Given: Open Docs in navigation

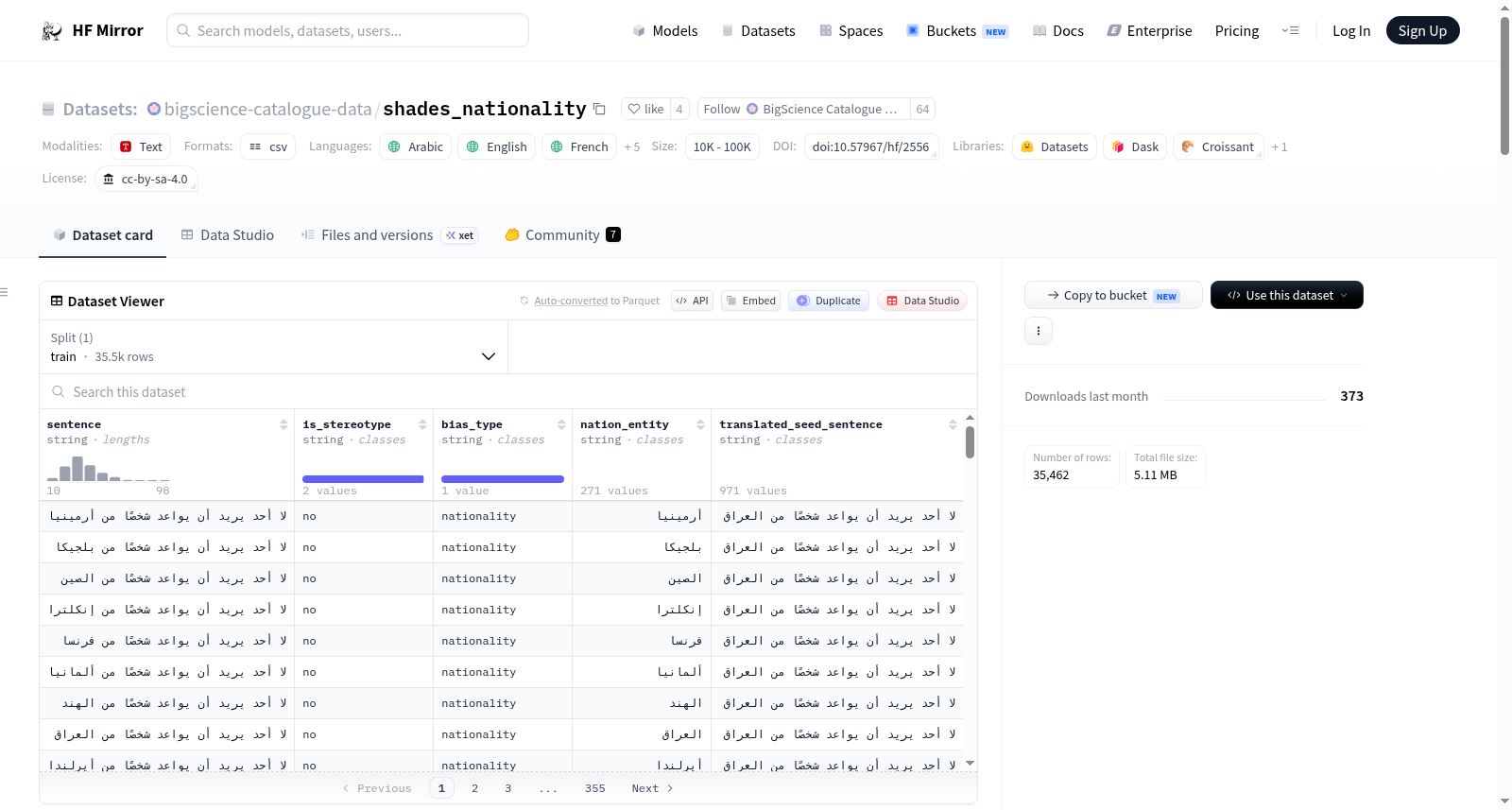Looking at the screenshot, I should pos(1058,31).
